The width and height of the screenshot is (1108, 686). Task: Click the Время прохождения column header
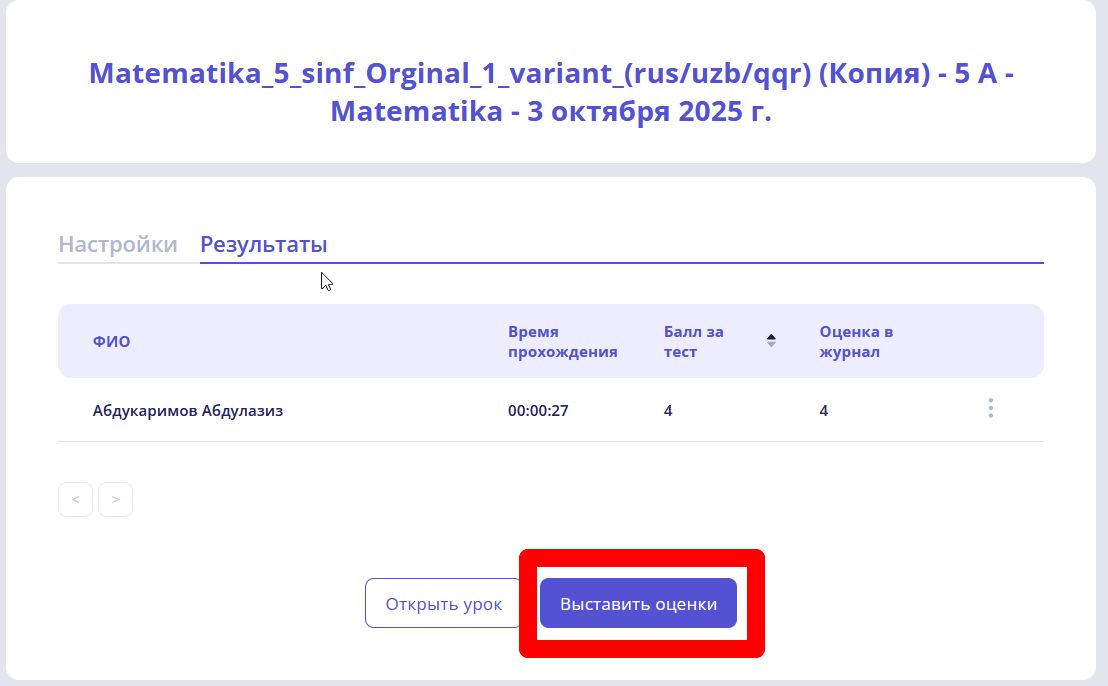click(562, 342)
